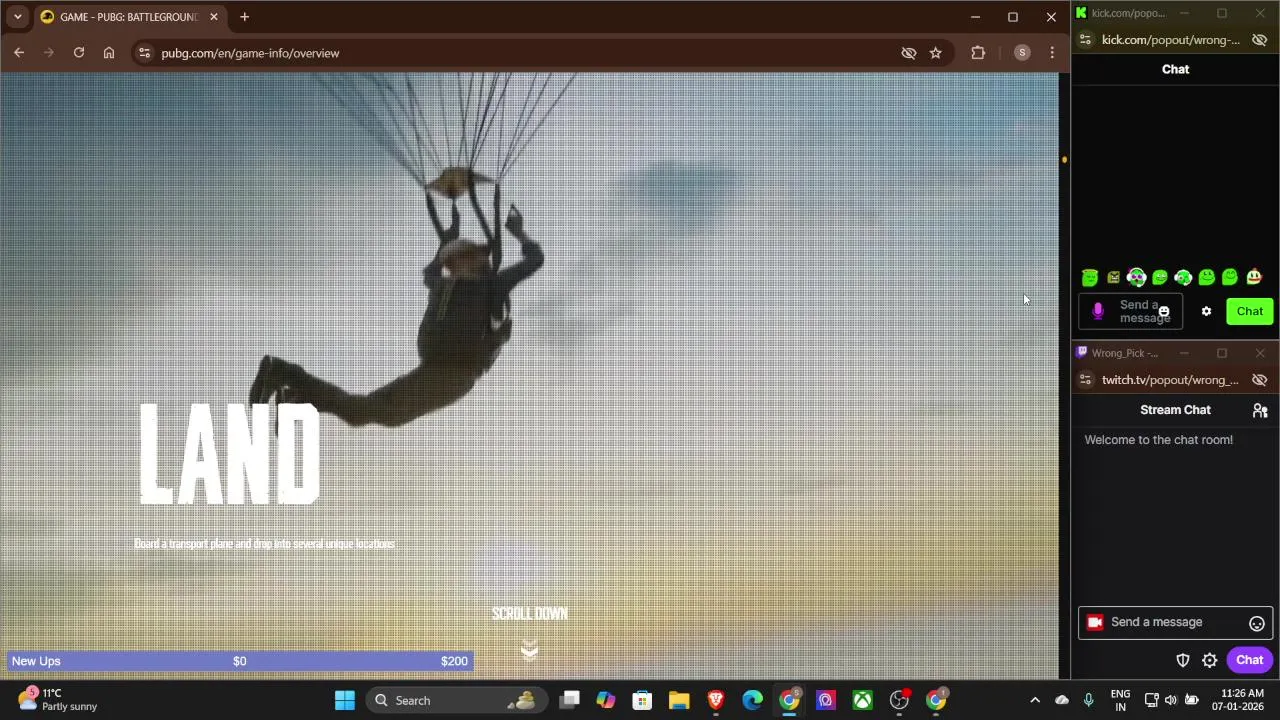
Task: Click the New Ups progress bar
Action: [x=240, y=661]
